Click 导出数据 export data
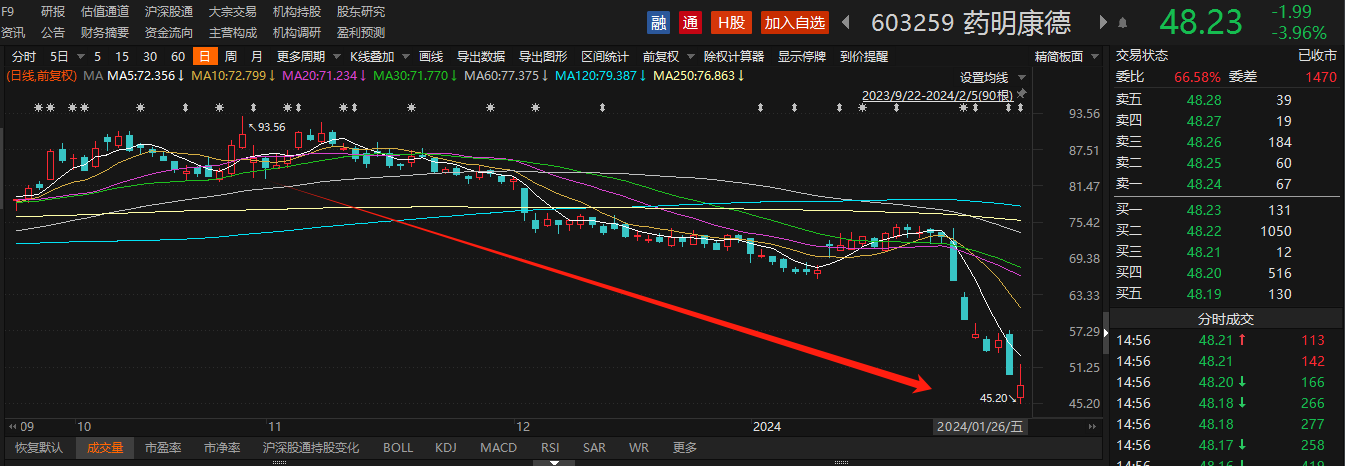Image resolution: width=1345 pixels, height=466 pixels. point(480,56)
